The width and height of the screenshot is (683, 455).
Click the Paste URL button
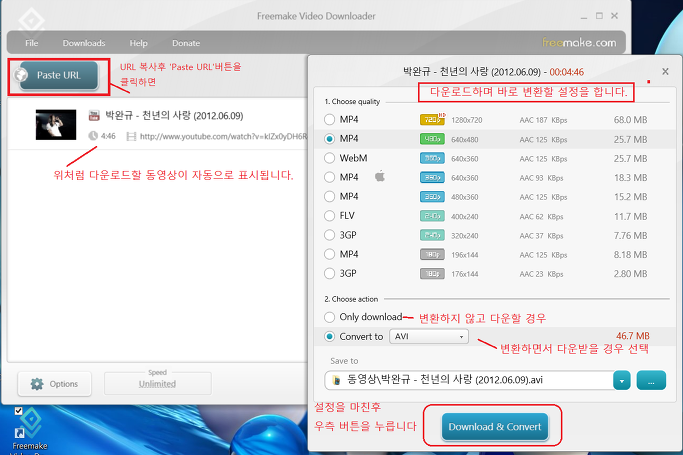pyautogui.click(x=59, y=75)
